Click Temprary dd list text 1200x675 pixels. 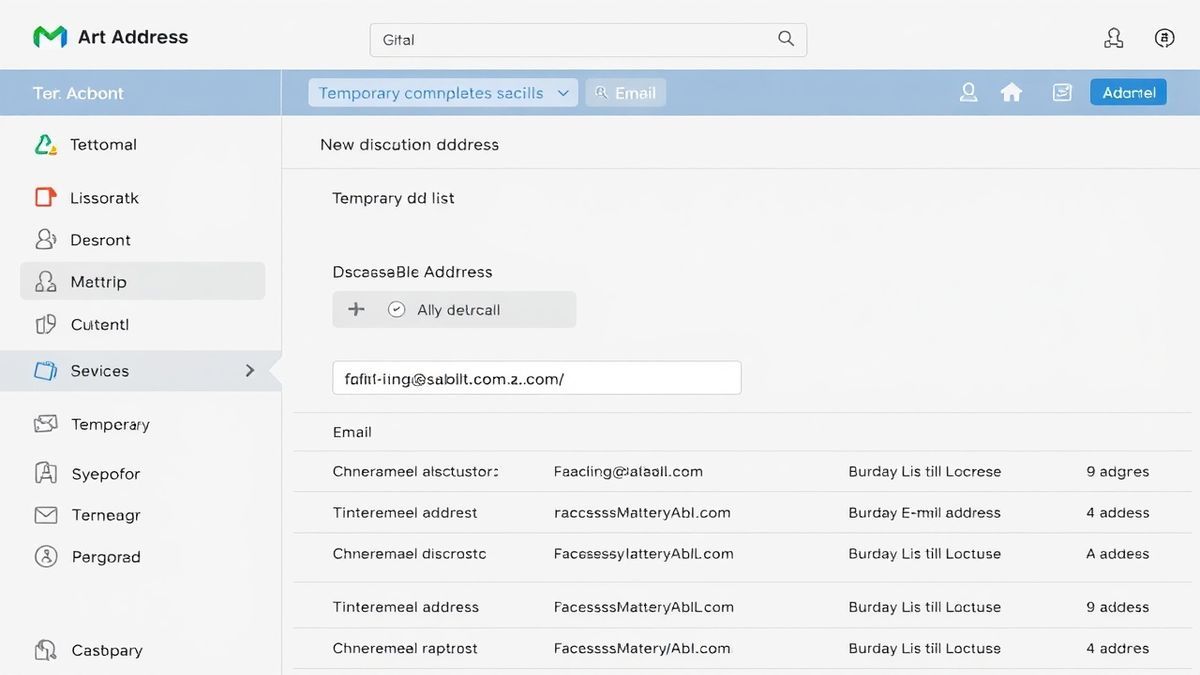(x=393, y=198)
